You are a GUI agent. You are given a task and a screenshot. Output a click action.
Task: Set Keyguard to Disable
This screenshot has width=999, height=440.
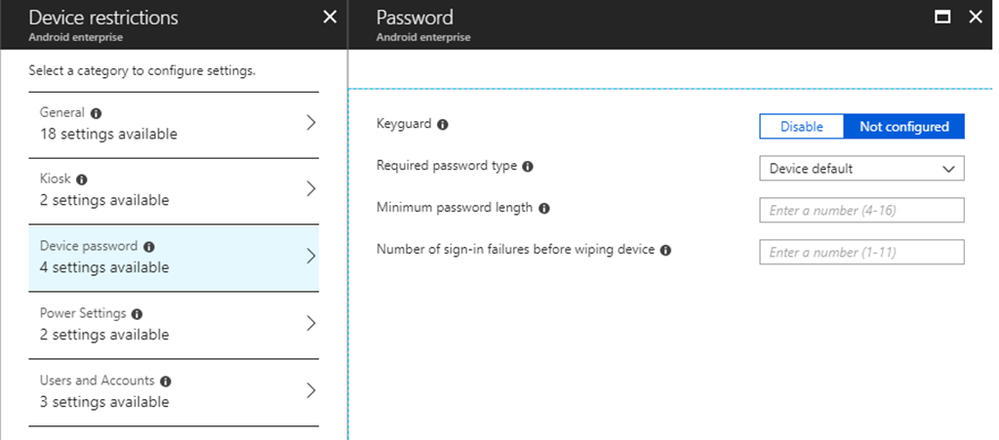coord(801,126)
